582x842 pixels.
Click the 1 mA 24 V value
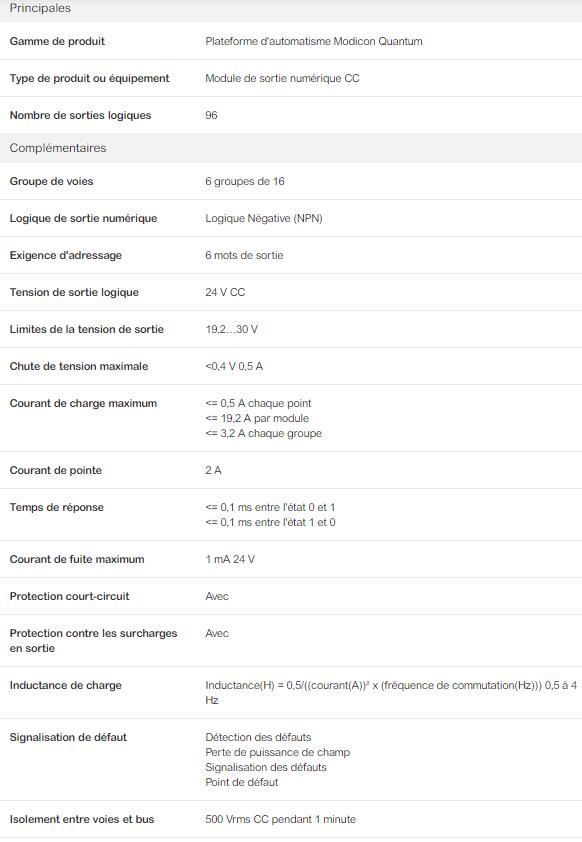230,560
